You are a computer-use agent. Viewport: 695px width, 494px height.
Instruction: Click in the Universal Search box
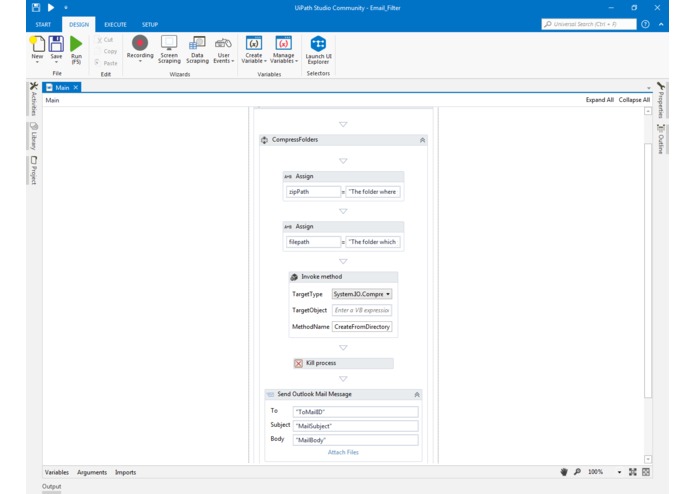(x=589, y=24)
